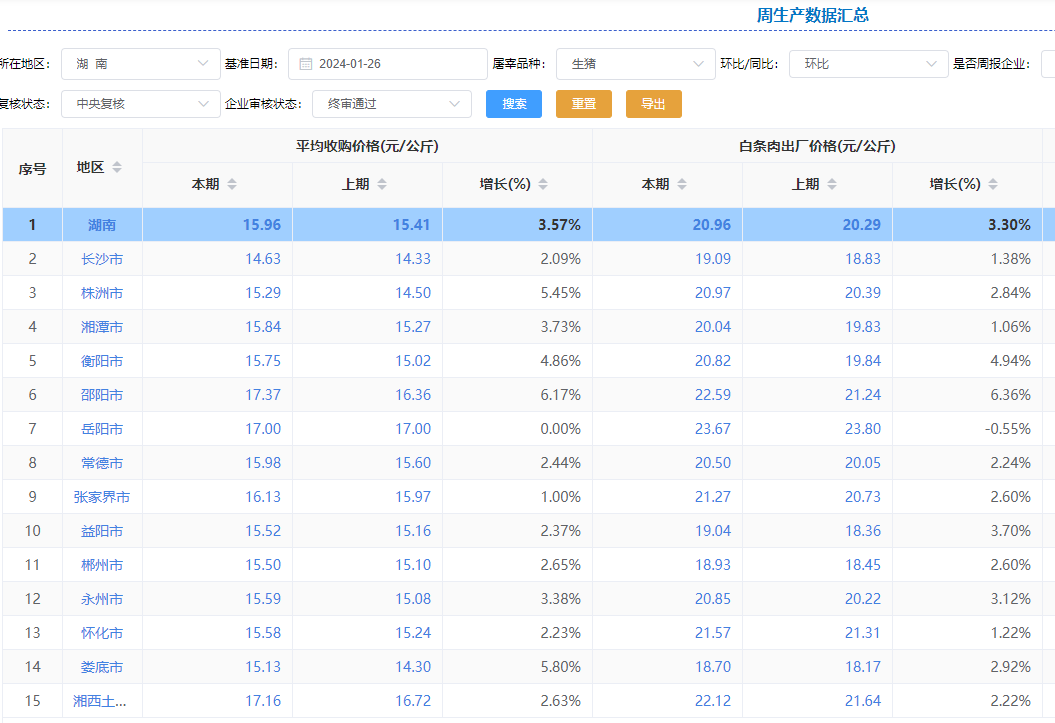
Task: Sort 平均收购价格 by the 本期 sort icon
Action: (x=232, y=184)
